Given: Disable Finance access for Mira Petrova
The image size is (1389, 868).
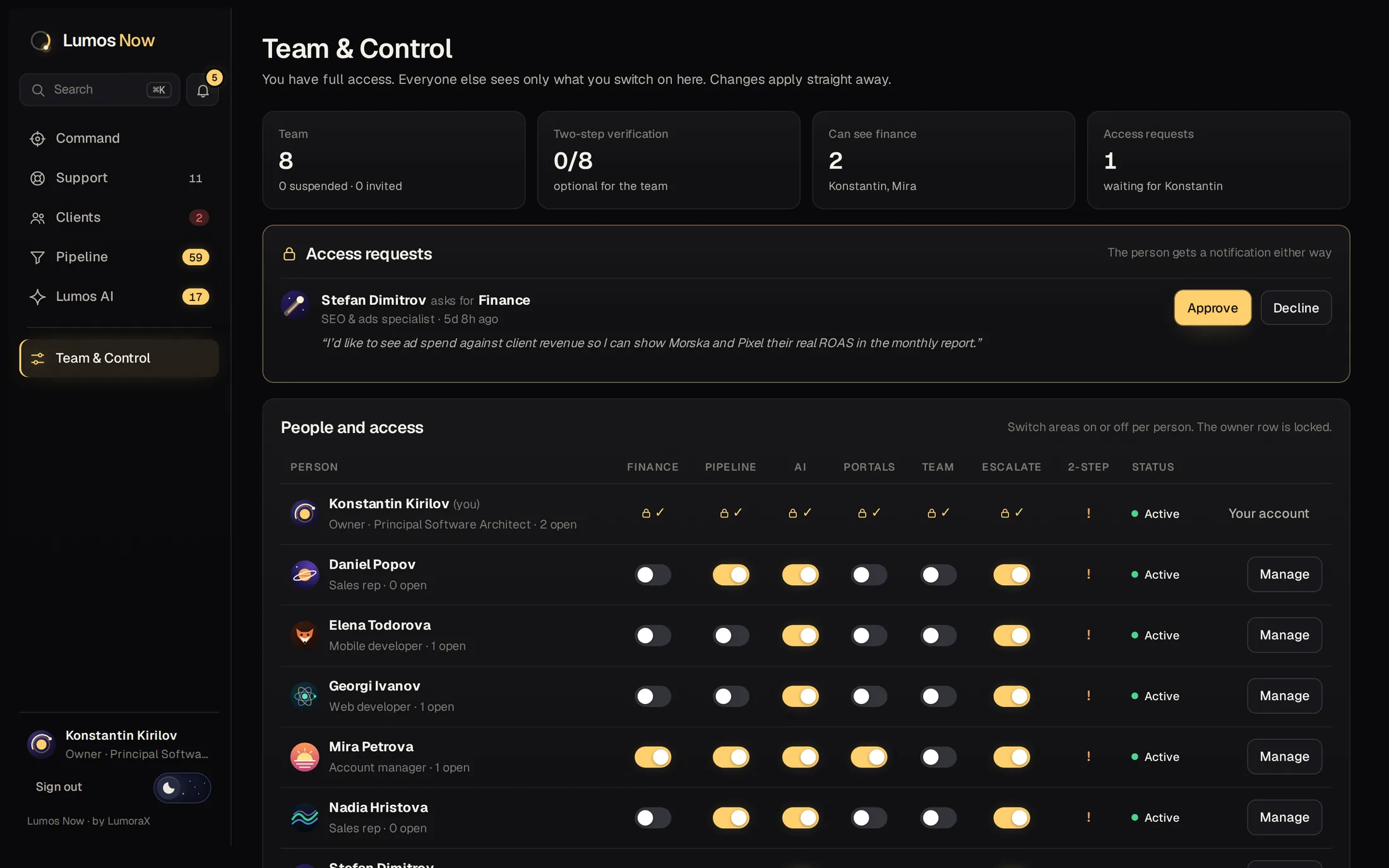Looking at the screenshot, I should (x=653, y=757).
